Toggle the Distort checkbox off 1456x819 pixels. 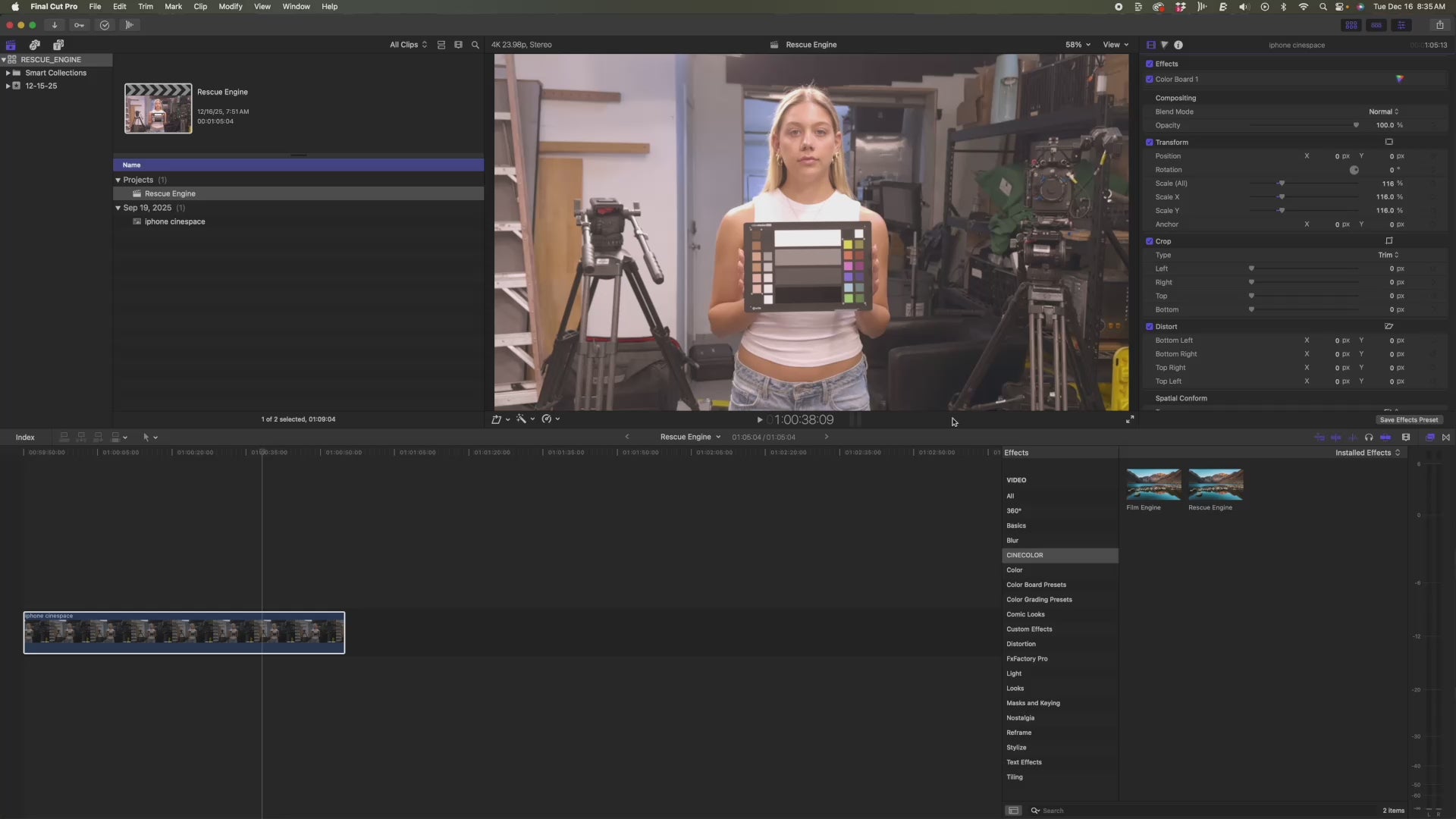click(x=1150, y=327)
